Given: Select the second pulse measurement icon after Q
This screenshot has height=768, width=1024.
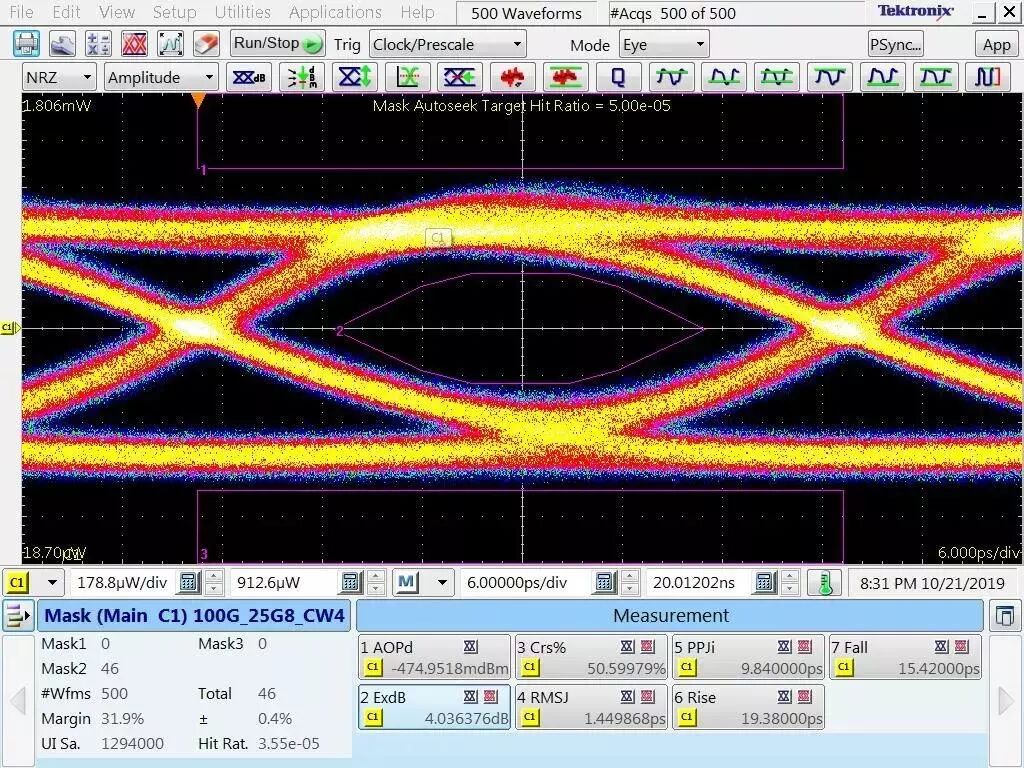Looking at the screenshot, I should (724, 77).
